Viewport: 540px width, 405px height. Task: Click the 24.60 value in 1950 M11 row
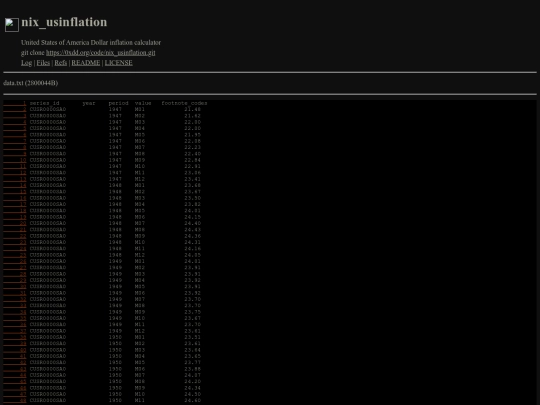coord(193,401)
